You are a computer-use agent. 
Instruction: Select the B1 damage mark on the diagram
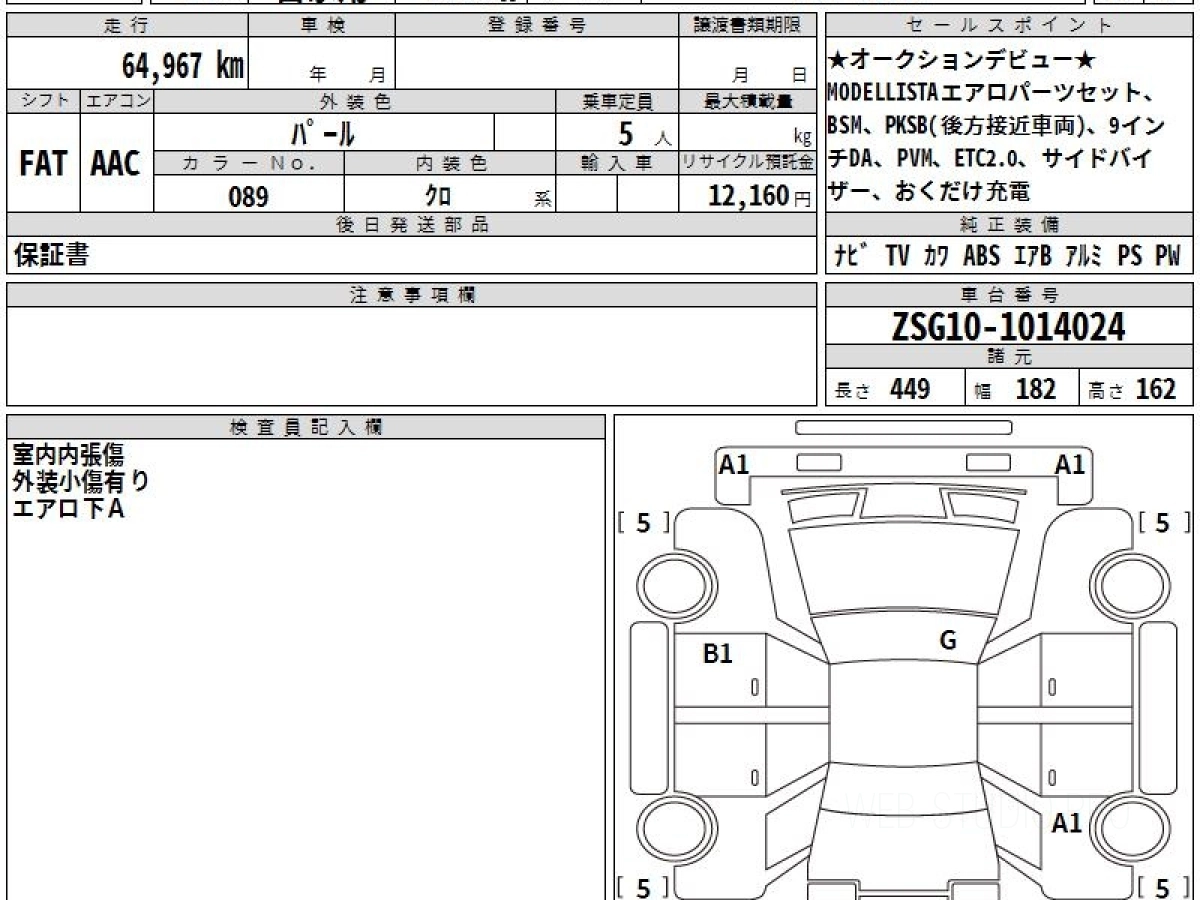click(x=718, y=654)
